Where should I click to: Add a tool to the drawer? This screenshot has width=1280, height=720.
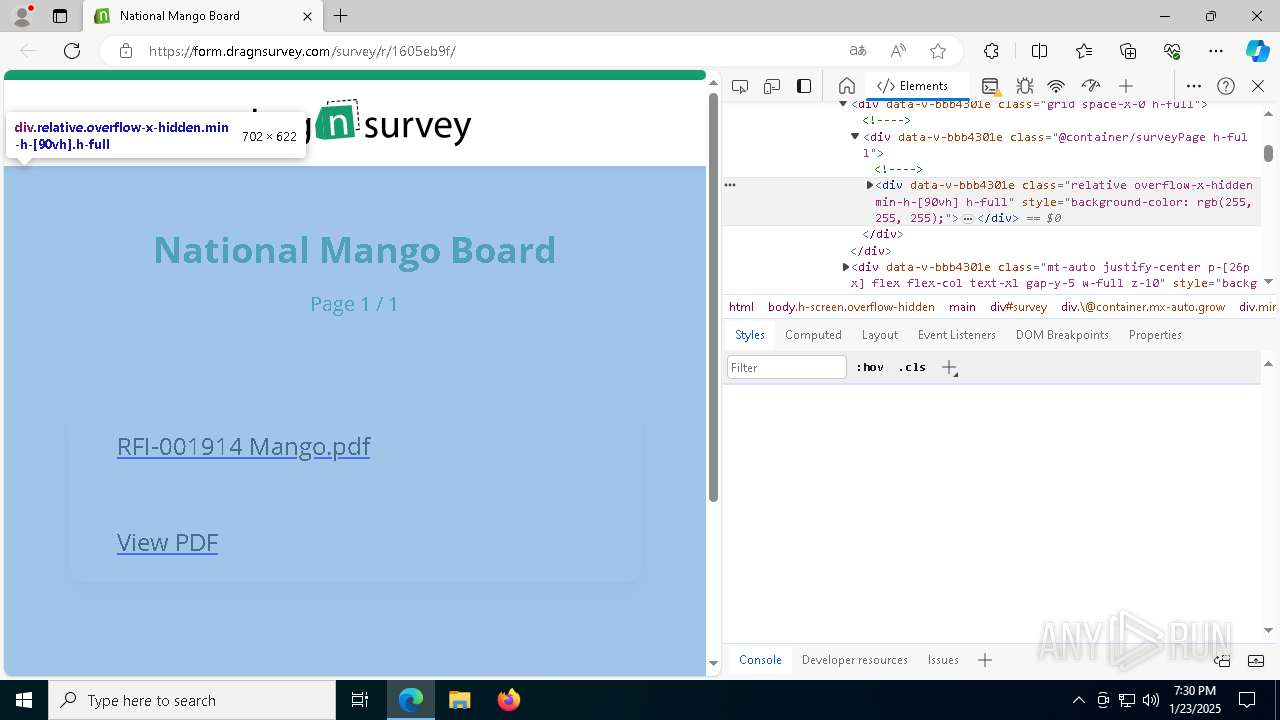tap(985, 660)
